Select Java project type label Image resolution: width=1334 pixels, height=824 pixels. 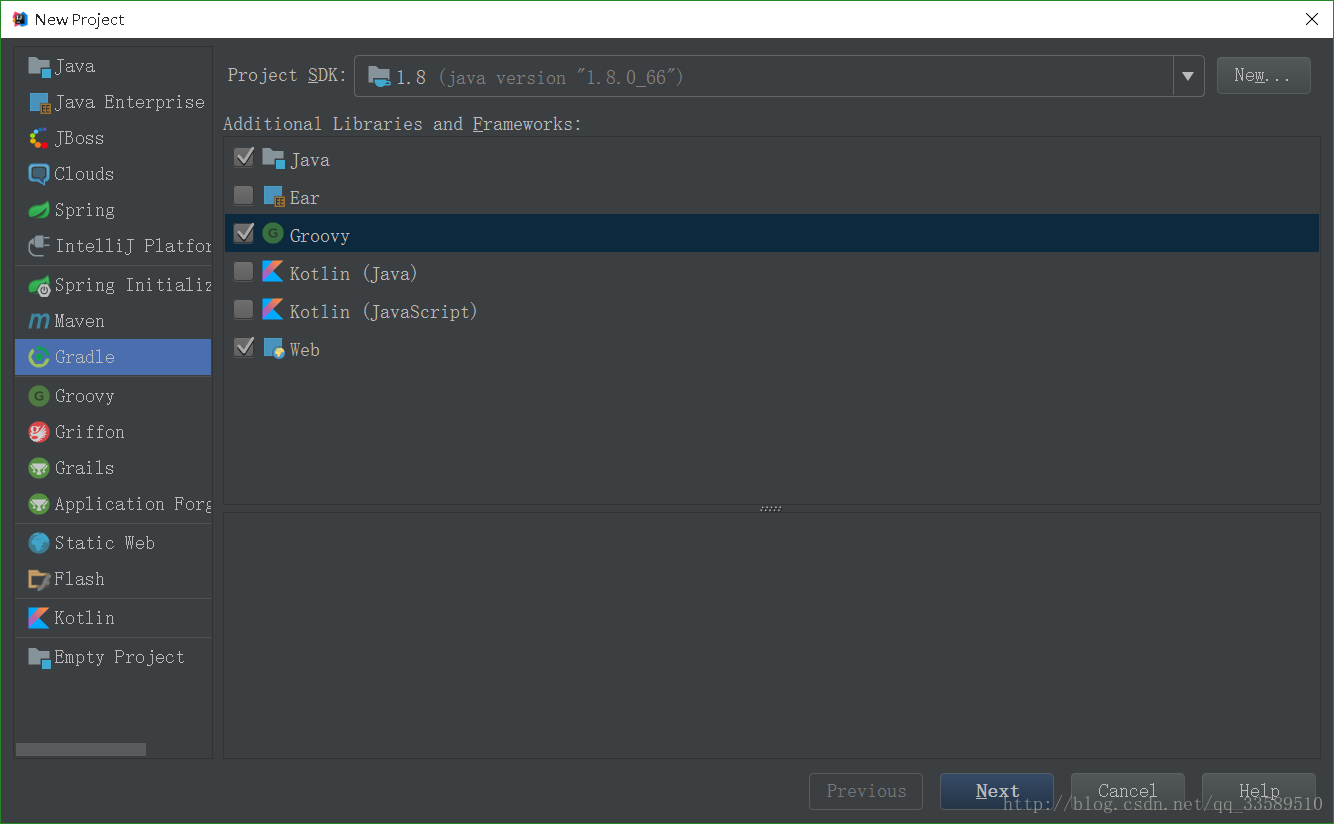pyautogui.click(x=75, y=67)
